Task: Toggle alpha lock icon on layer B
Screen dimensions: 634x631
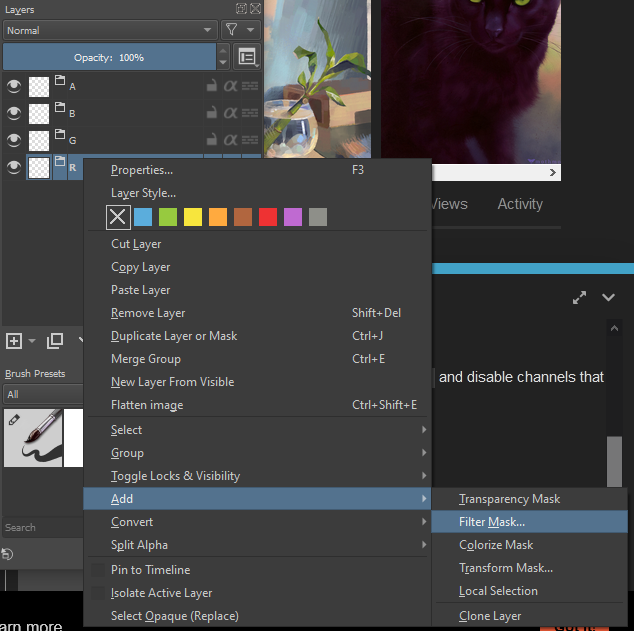Action: coord(250,113)
